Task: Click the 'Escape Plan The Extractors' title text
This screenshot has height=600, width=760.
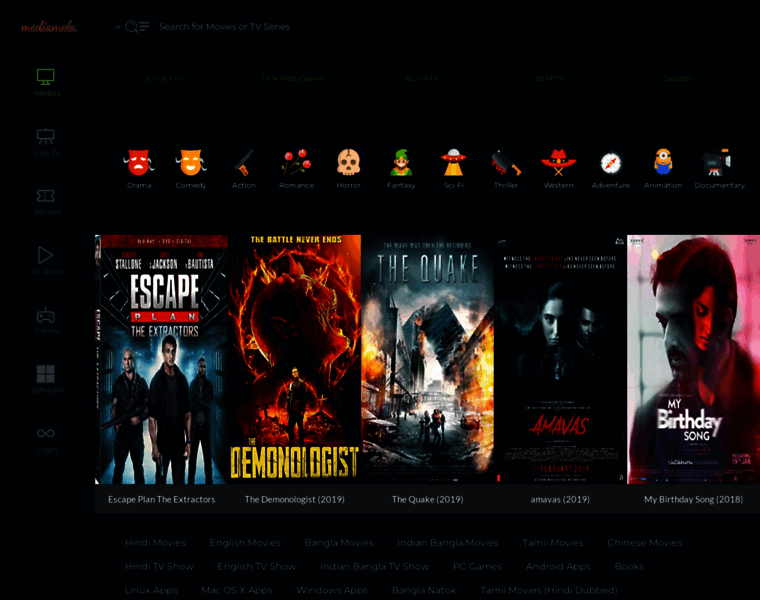Action: click(x=161, y=499)
